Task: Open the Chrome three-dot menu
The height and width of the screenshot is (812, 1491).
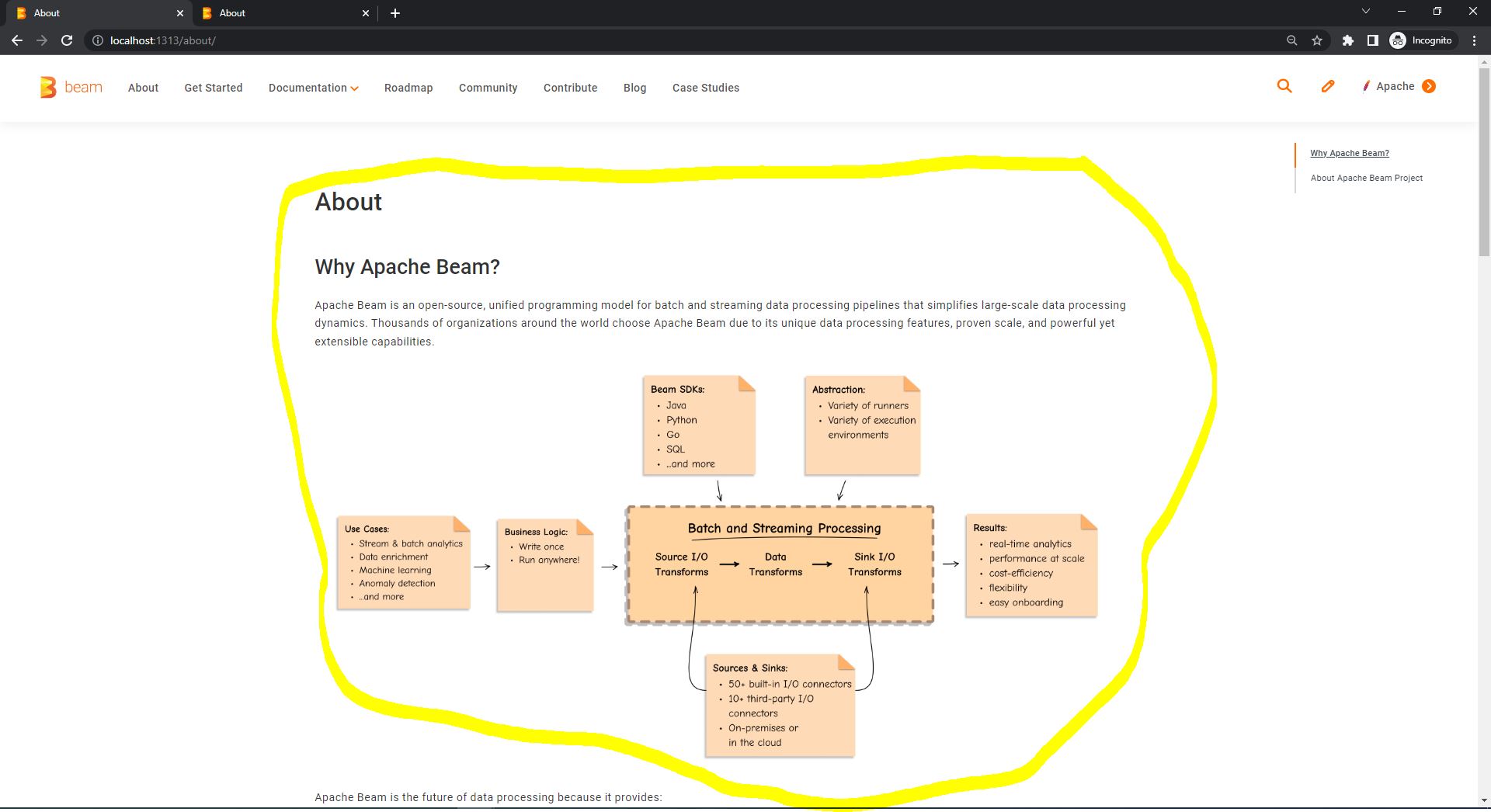Action: 1474,40
